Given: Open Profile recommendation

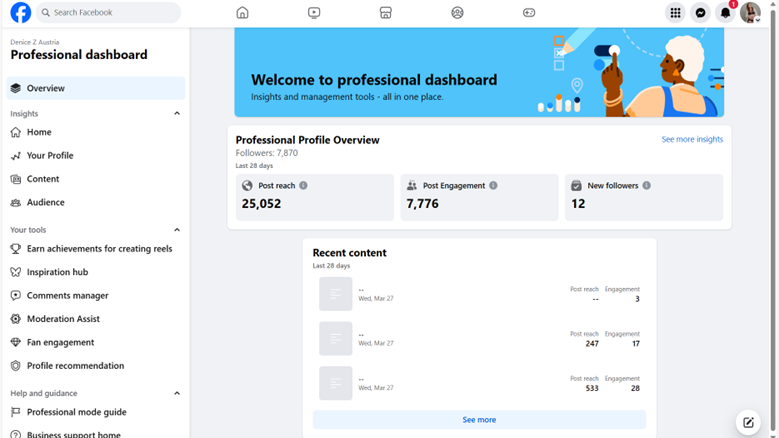Looking at the screenshot, I should (x=96, y=365).
